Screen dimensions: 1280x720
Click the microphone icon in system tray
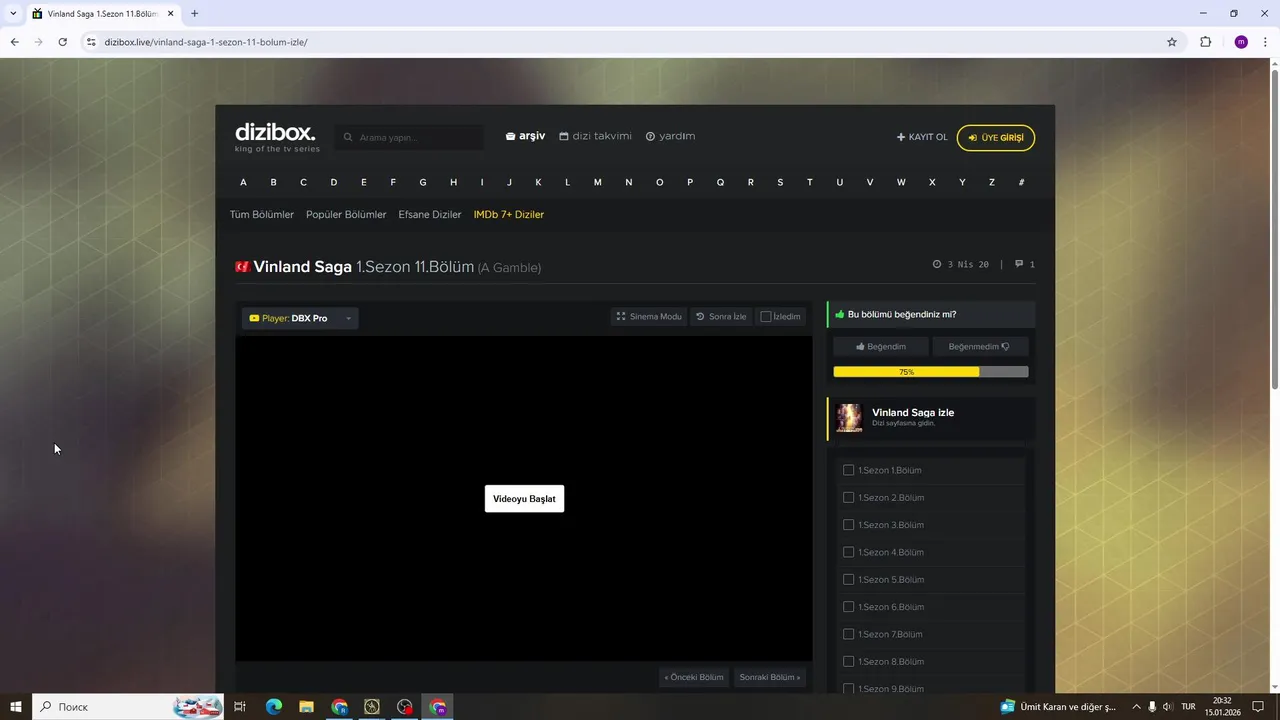pyautogui.click(x=1152, y=707)
